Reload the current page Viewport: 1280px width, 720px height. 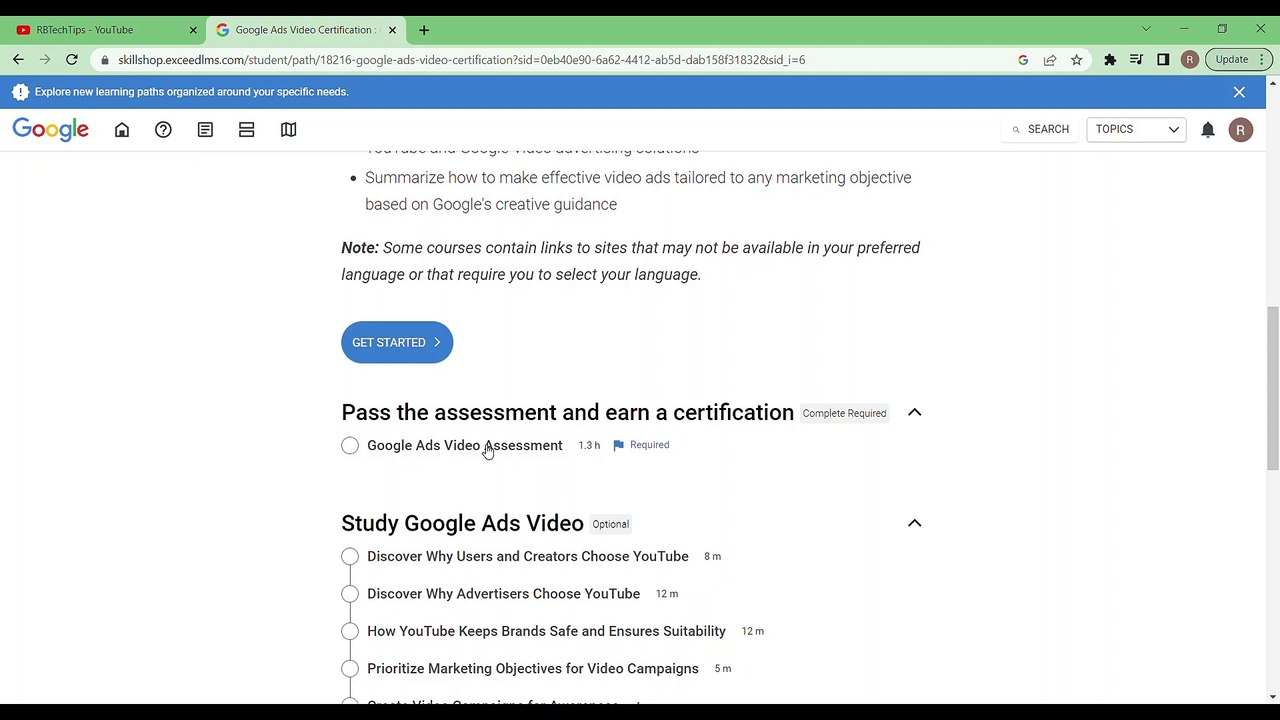point(72,60)
